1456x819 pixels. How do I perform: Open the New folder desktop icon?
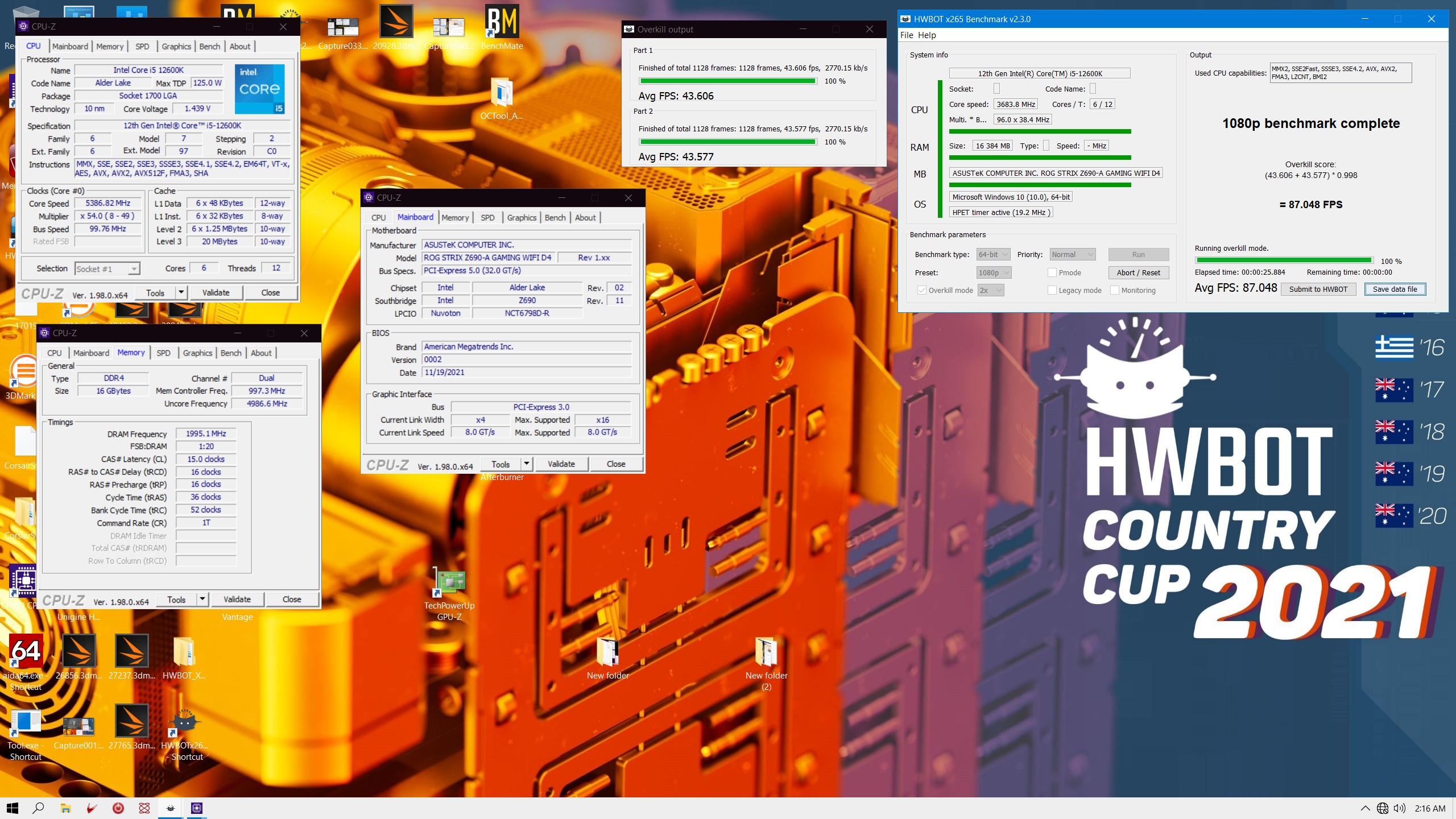(x=607, y=658)
